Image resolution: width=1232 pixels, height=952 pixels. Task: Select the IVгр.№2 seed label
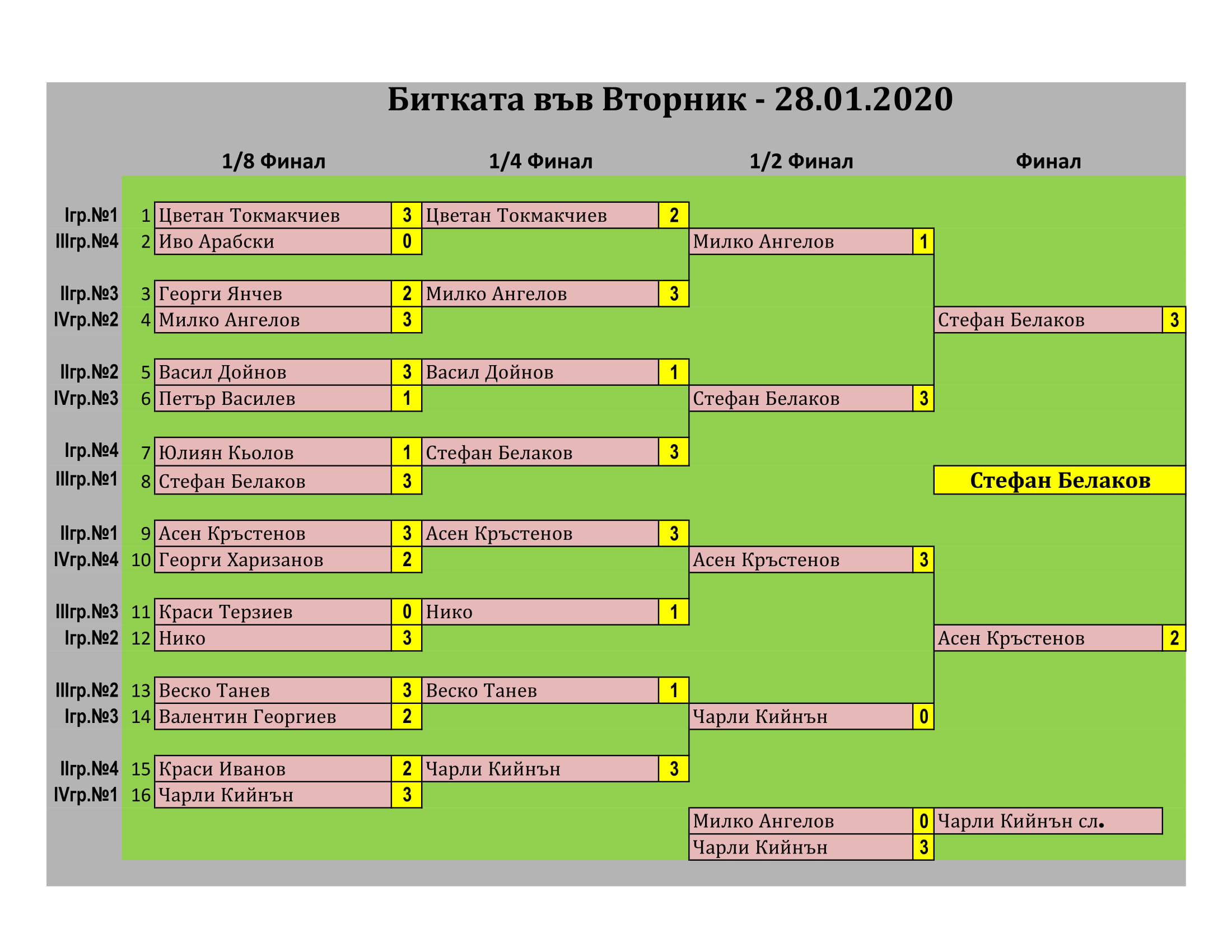coord(86,320)
